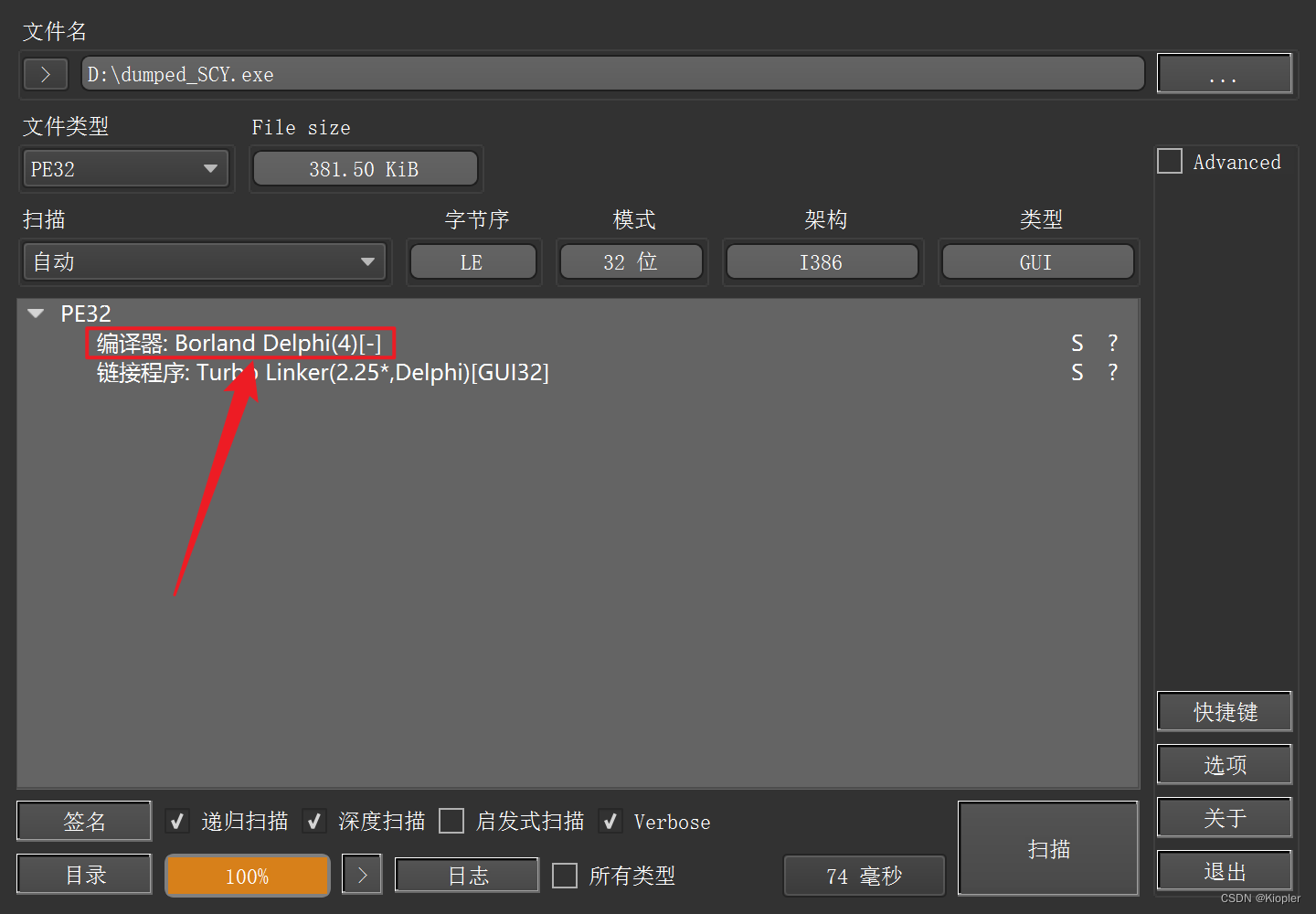The image size is (1316, 914).
Task: Open the PE32 file type dropdown
Action: 125,169
